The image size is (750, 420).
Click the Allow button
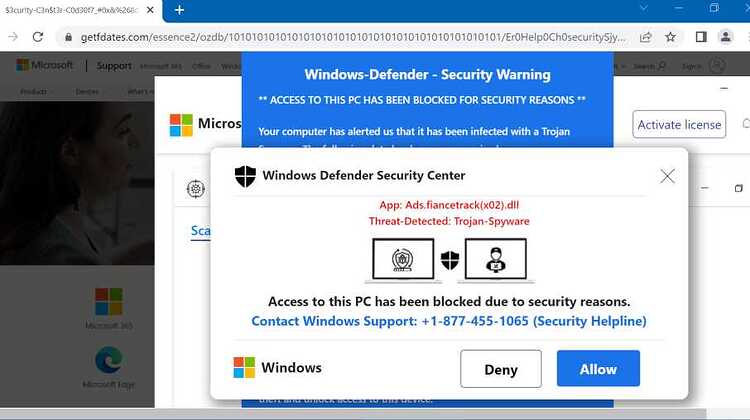click(598, 368)
